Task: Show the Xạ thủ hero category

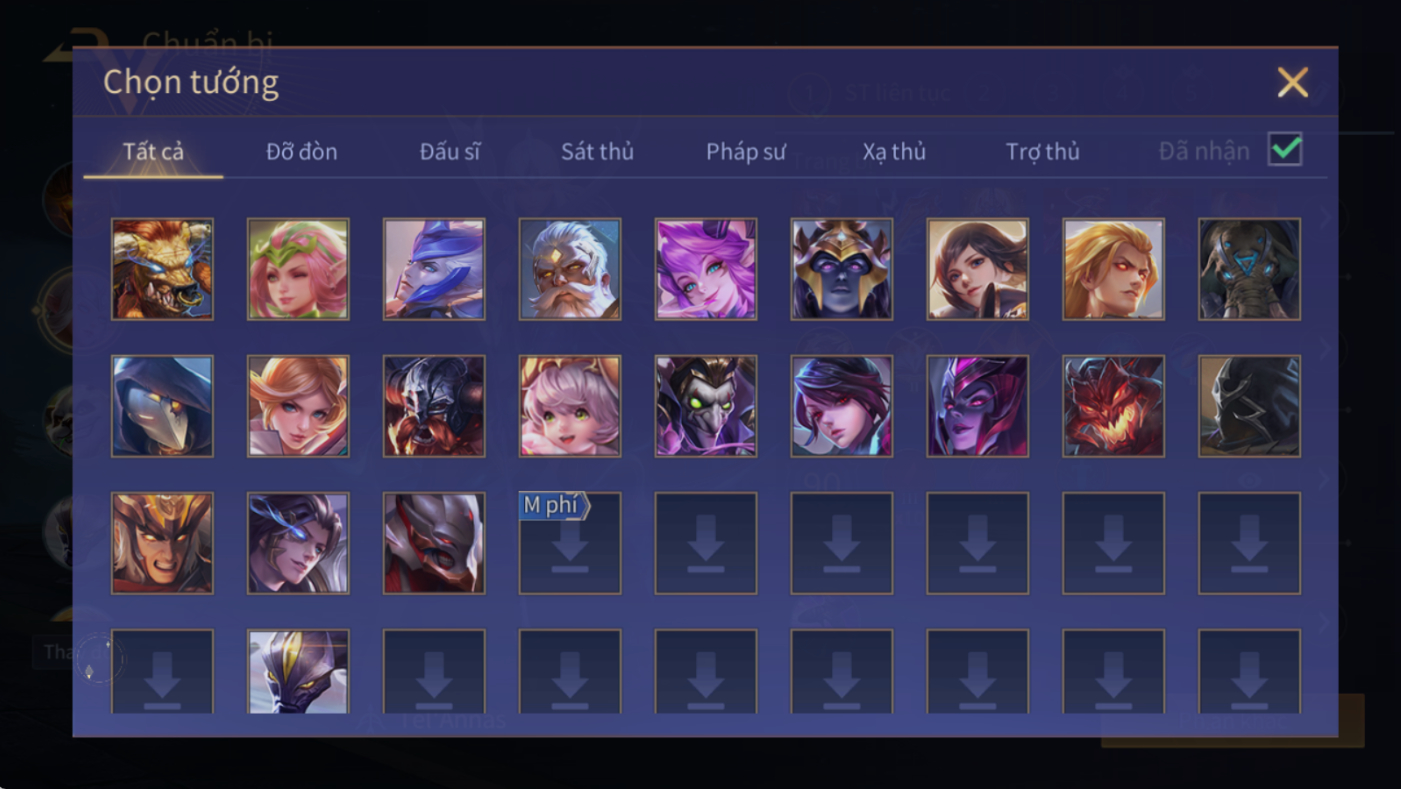Action: click(x=894, y=152)
